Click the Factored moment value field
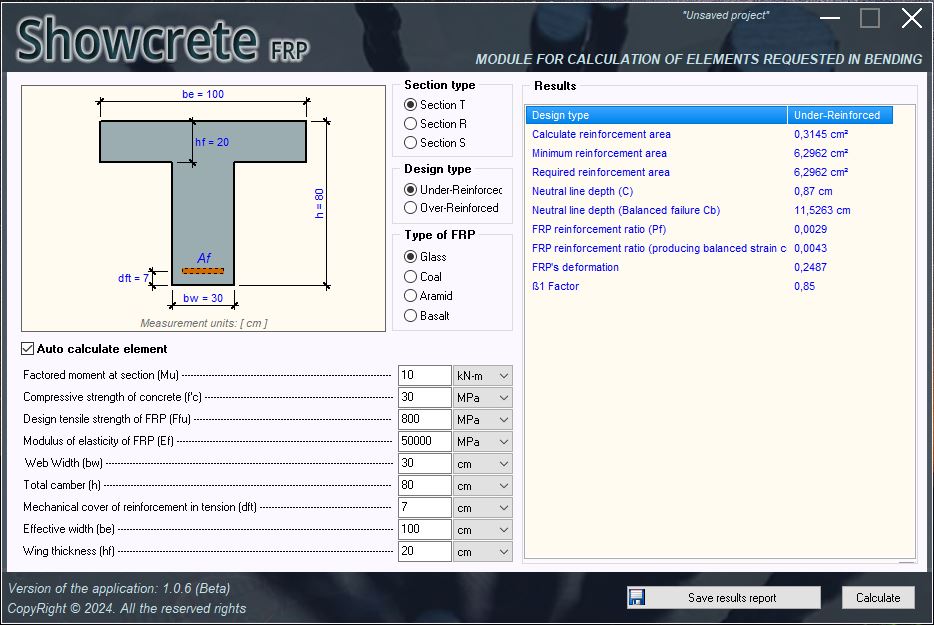The width and height of the screenshot is (934, 625). (424, 375)
